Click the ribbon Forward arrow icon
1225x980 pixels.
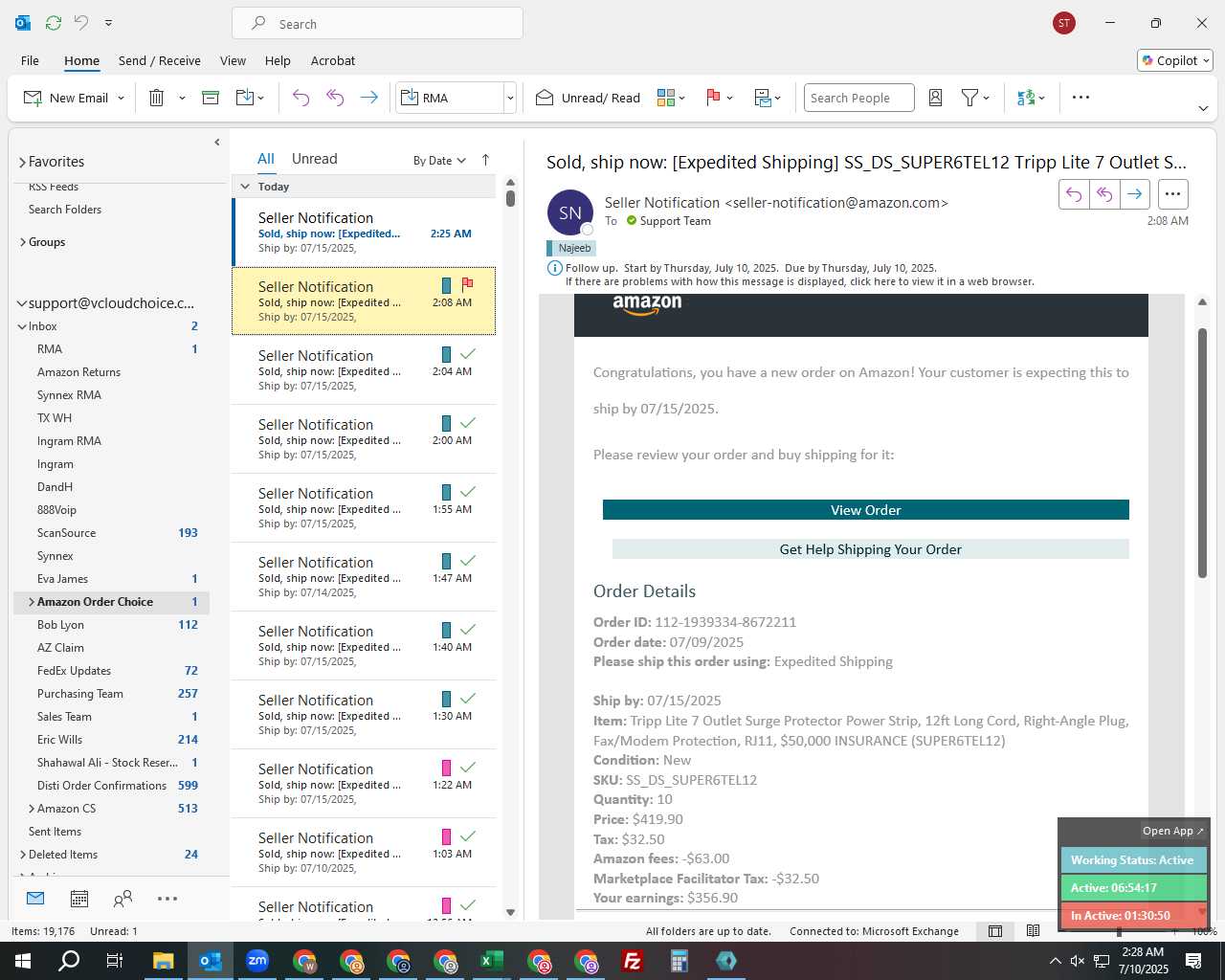point(368,98)
